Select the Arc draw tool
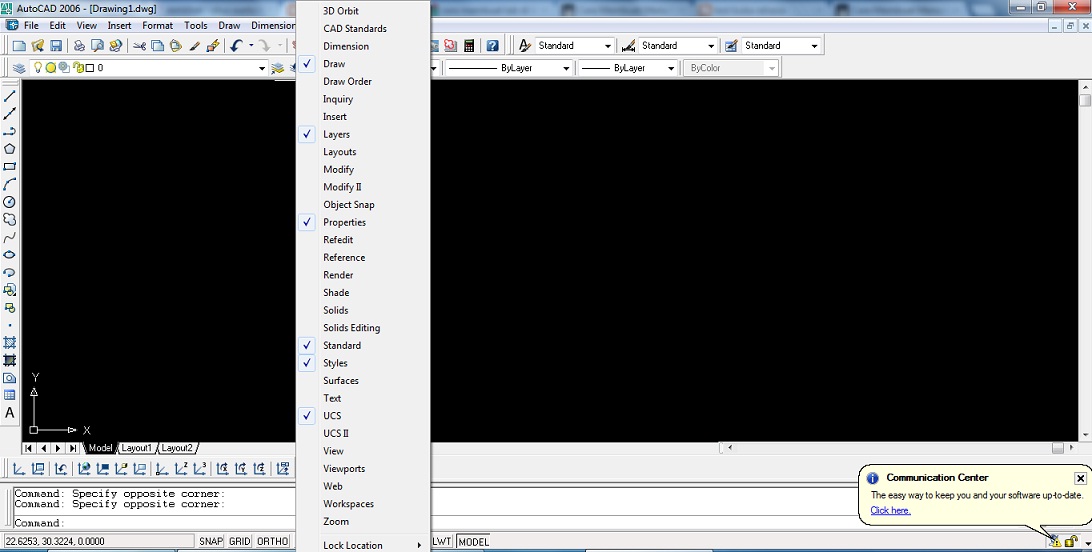Viewport: 1092px width, 552px height. (x=10, y=184)
